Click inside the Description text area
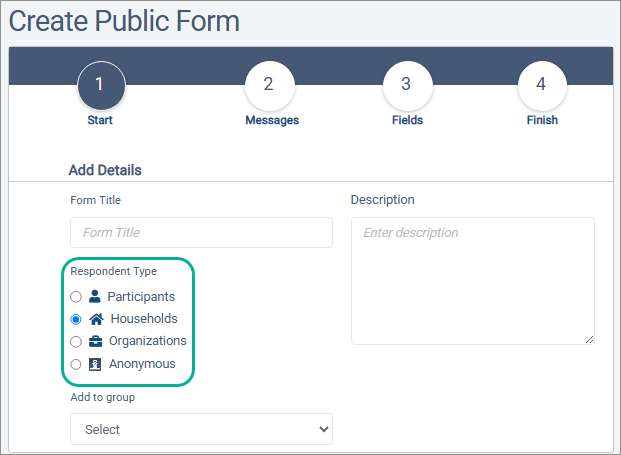This screenshot has width=621, height=455. coord(472,281)
